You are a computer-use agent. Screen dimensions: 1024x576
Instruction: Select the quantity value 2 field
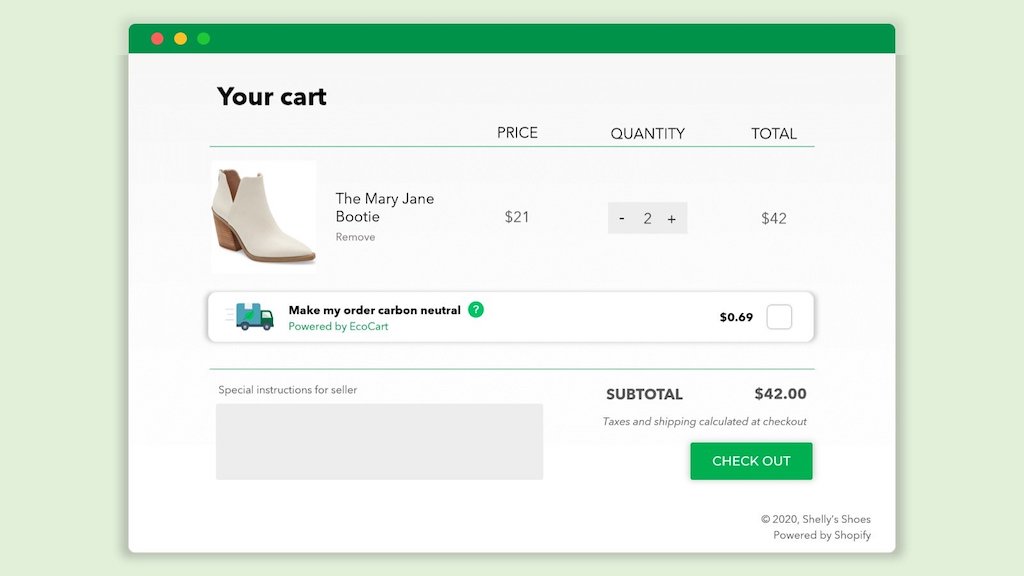pyautogui.click(x=647, y=218)
